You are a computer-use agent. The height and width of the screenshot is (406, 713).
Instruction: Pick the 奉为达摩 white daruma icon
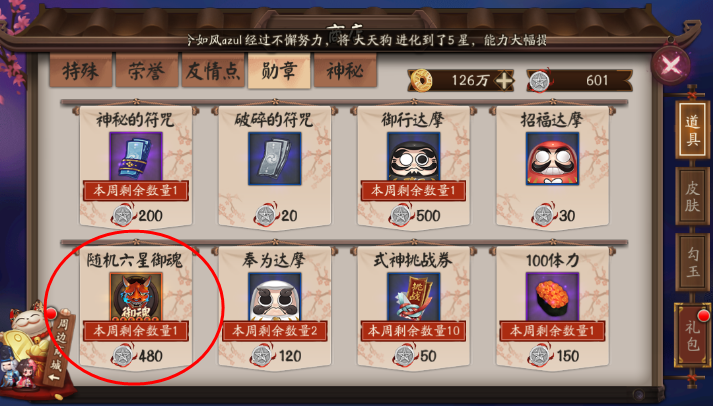pos(275,297)
